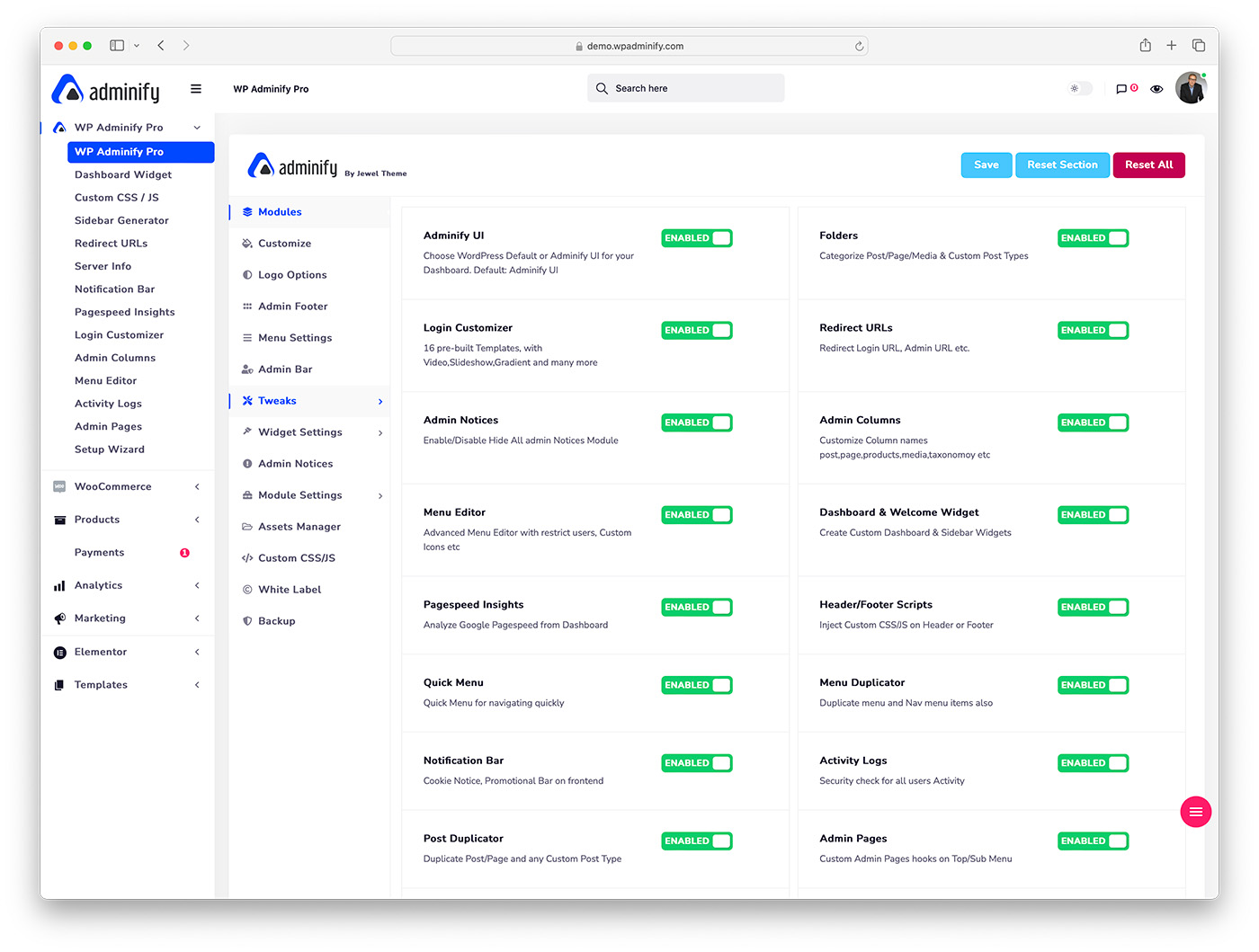Click the Menu Settings lines icon
This screenshot has height=952, width=1259.
click(x=247, y=338)
